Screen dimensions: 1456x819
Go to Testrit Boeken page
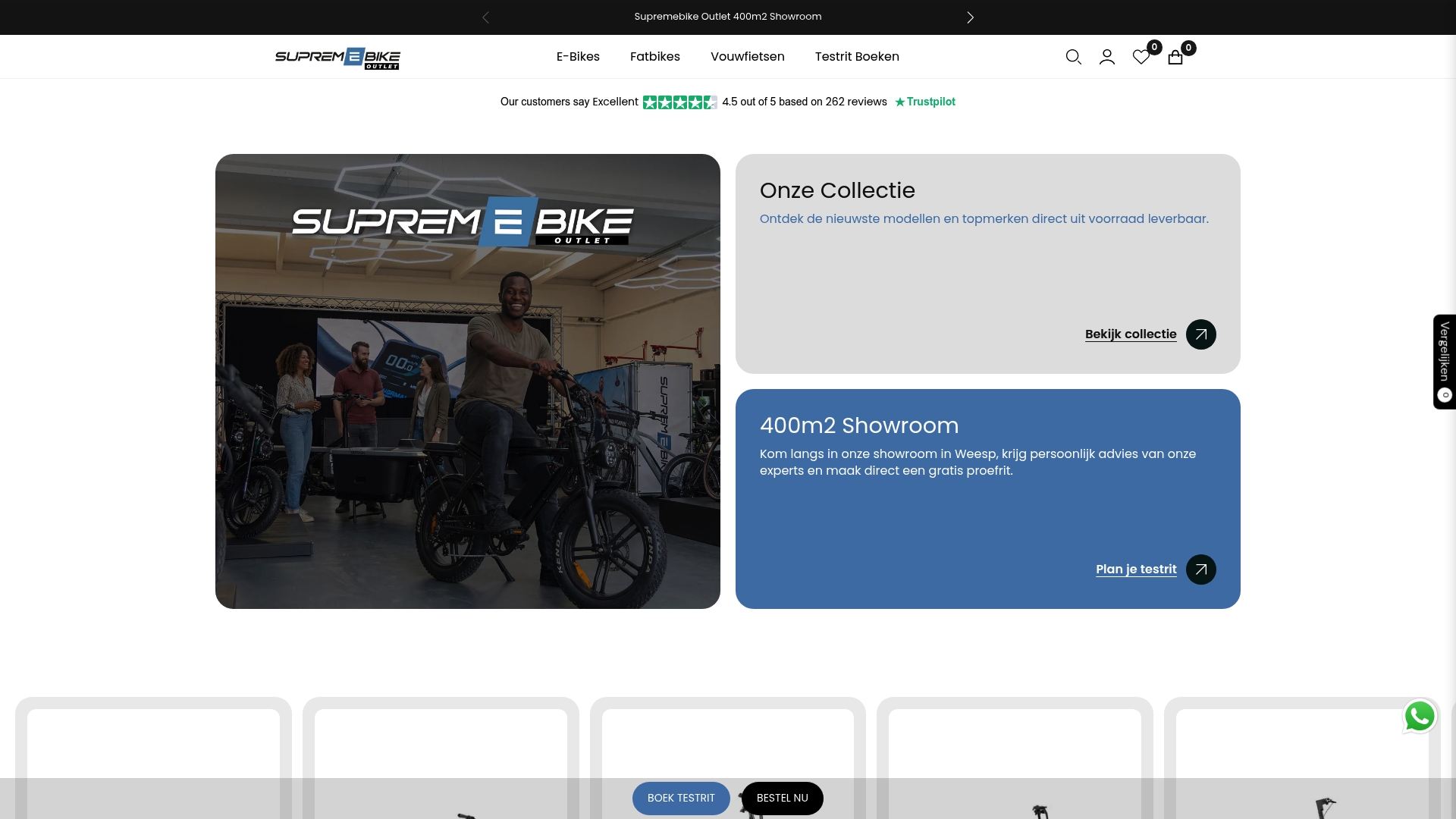click(x=857, y=57)
